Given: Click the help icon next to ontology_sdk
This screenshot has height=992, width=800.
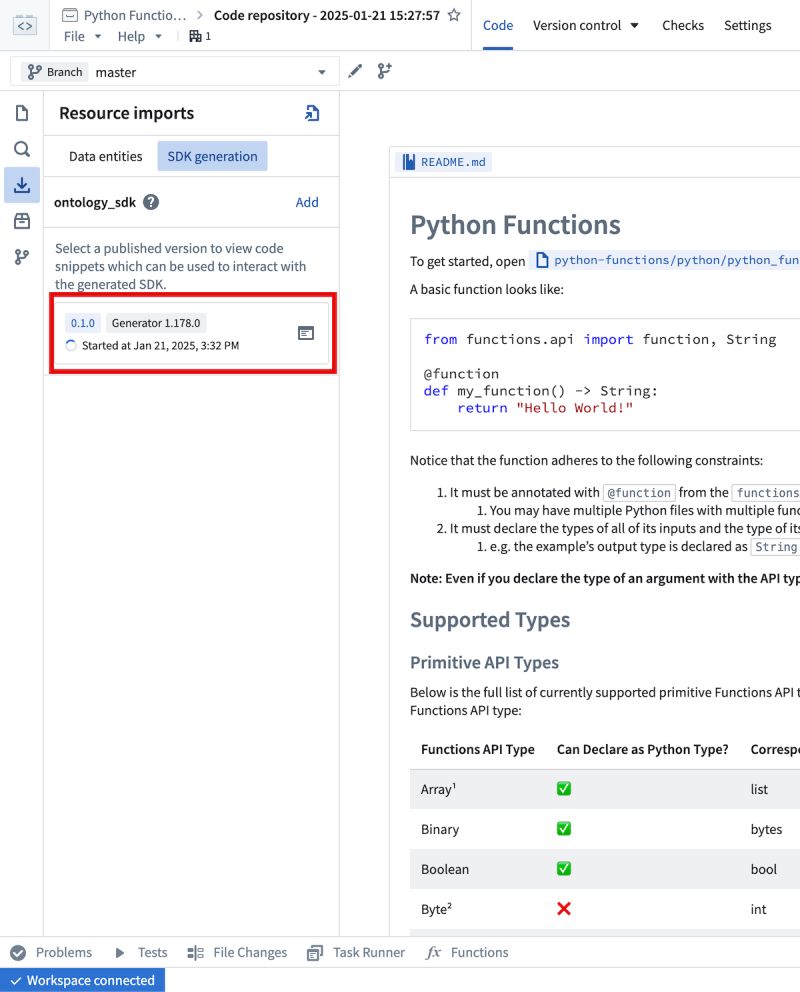Looking at the screenshot, I should pos(150,202).
